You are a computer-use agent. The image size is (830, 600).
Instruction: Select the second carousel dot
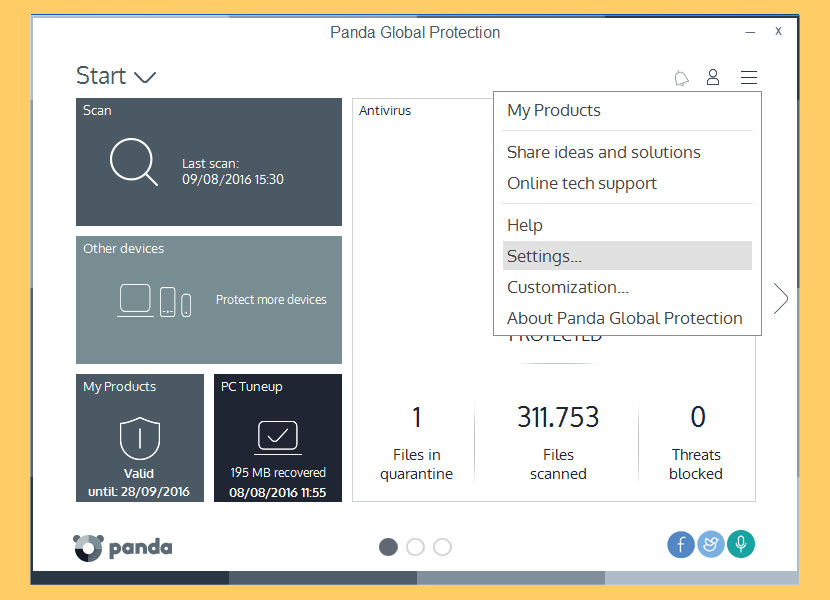click(415, 547)
